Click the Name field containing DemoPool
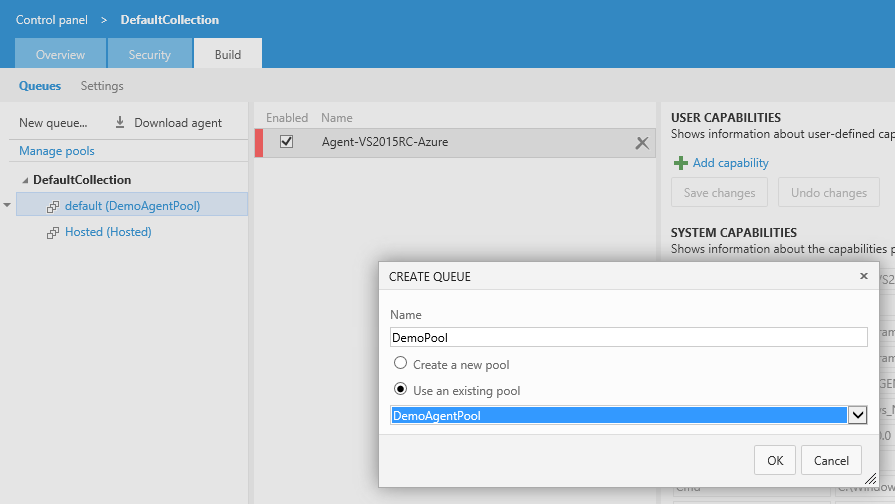The image size is (895, 504). click(x=628, y=337)
